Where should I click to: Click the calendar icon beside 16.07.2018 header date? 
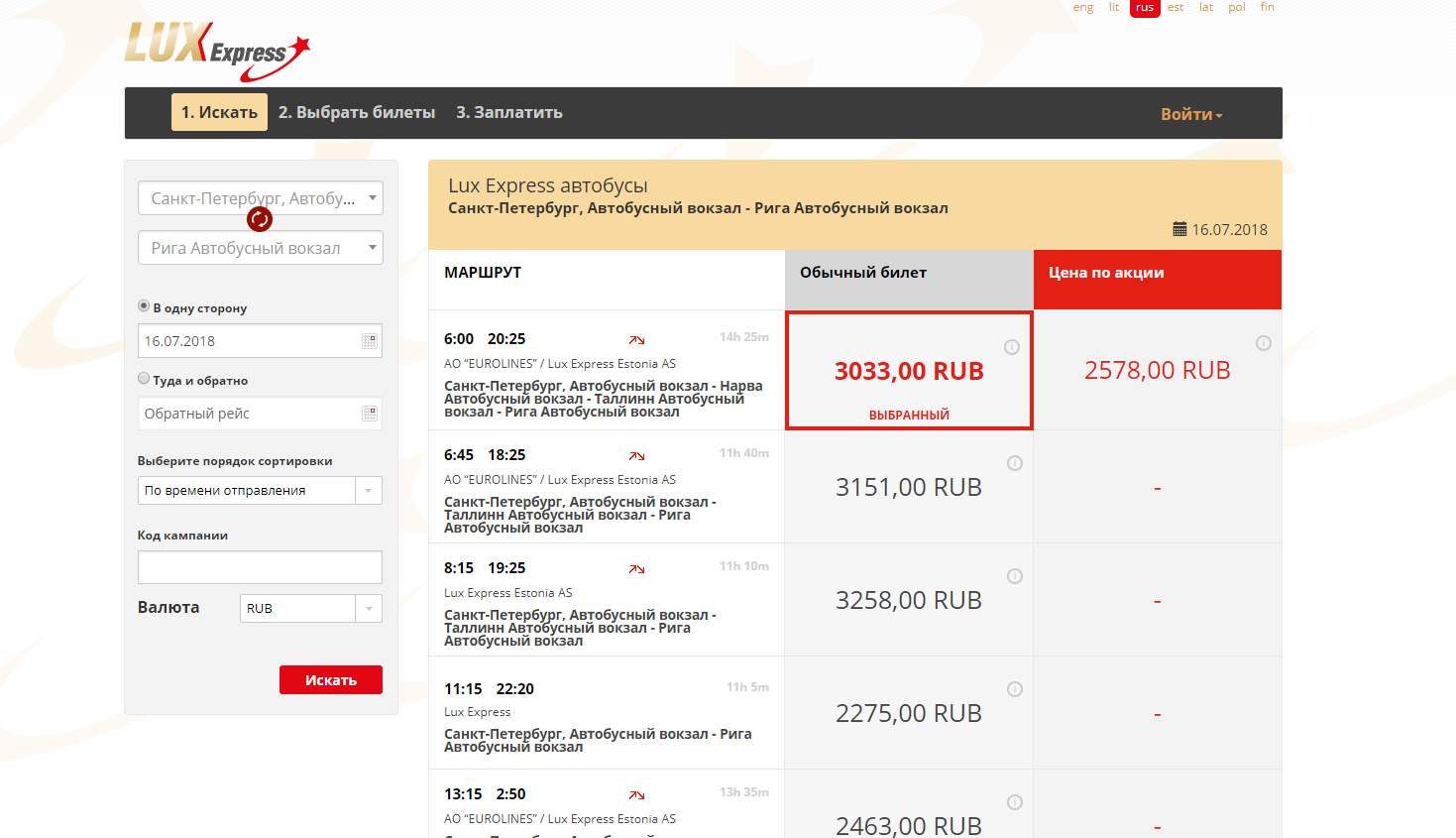[x=1179, y=229]
